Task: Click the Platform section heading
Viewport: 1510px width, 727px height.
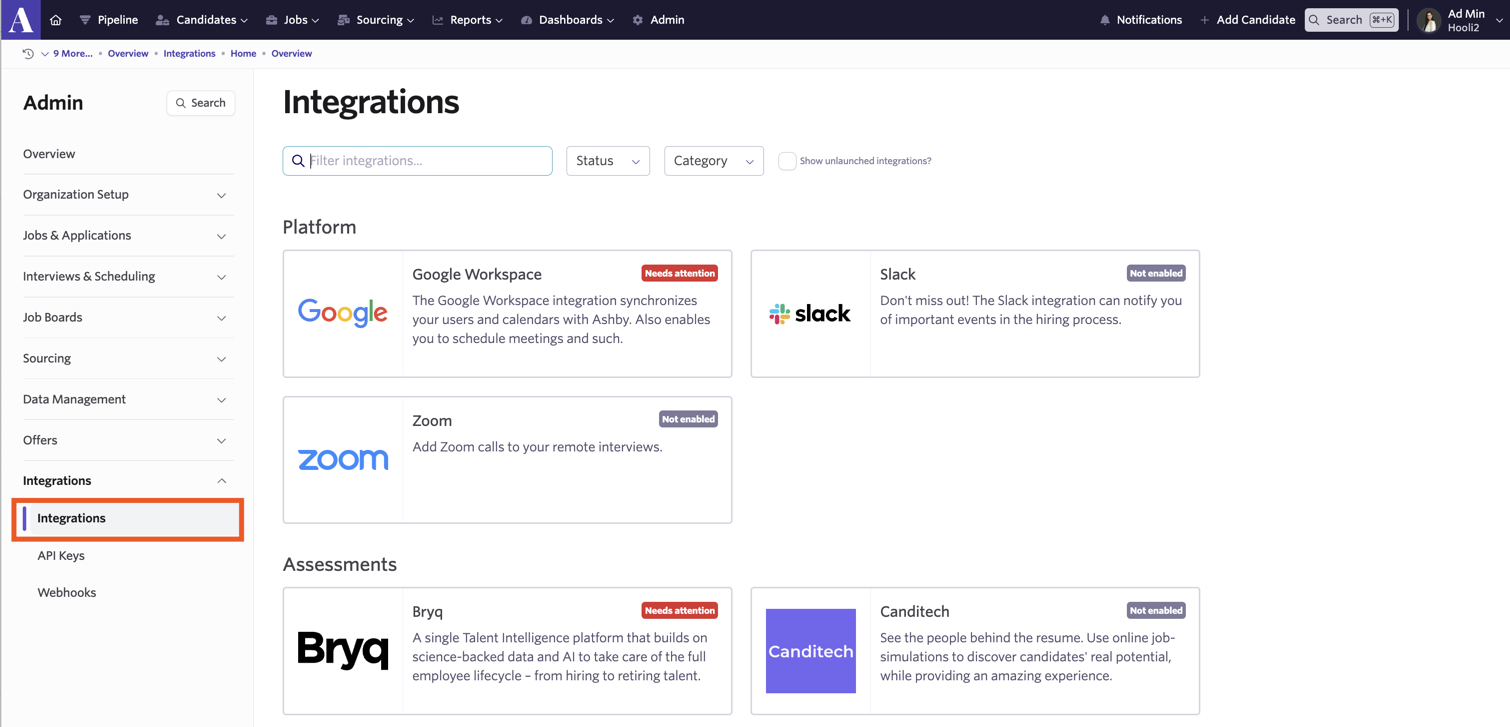Action: pos(320,227)
